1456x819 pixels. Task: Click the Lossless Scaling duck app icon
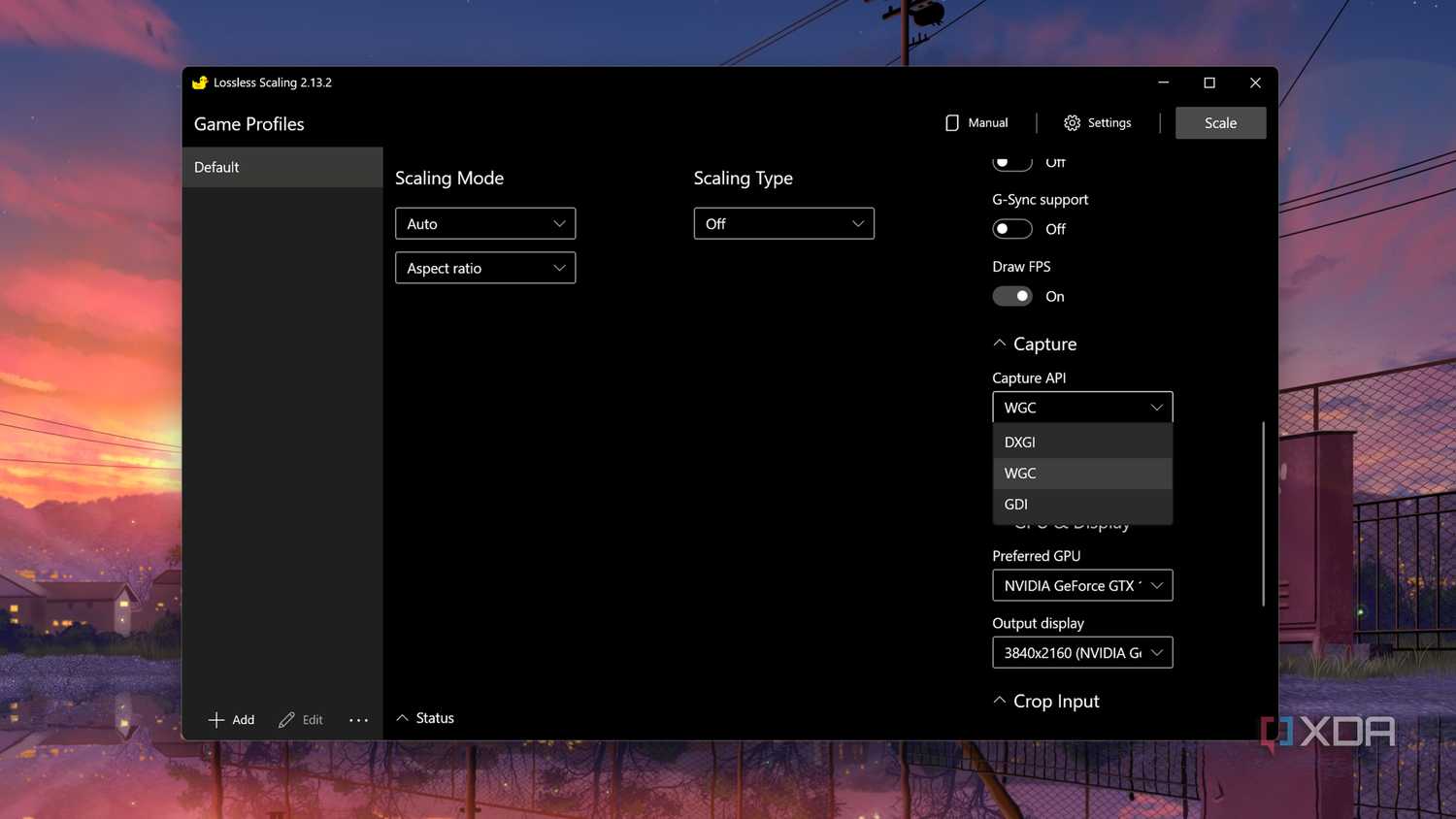point(200,82)
